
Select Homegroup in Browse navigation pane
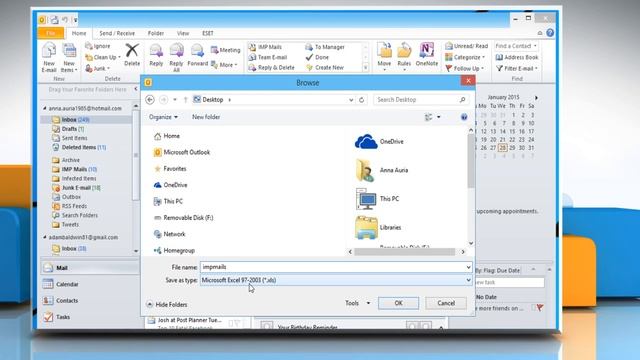(174, 250)
